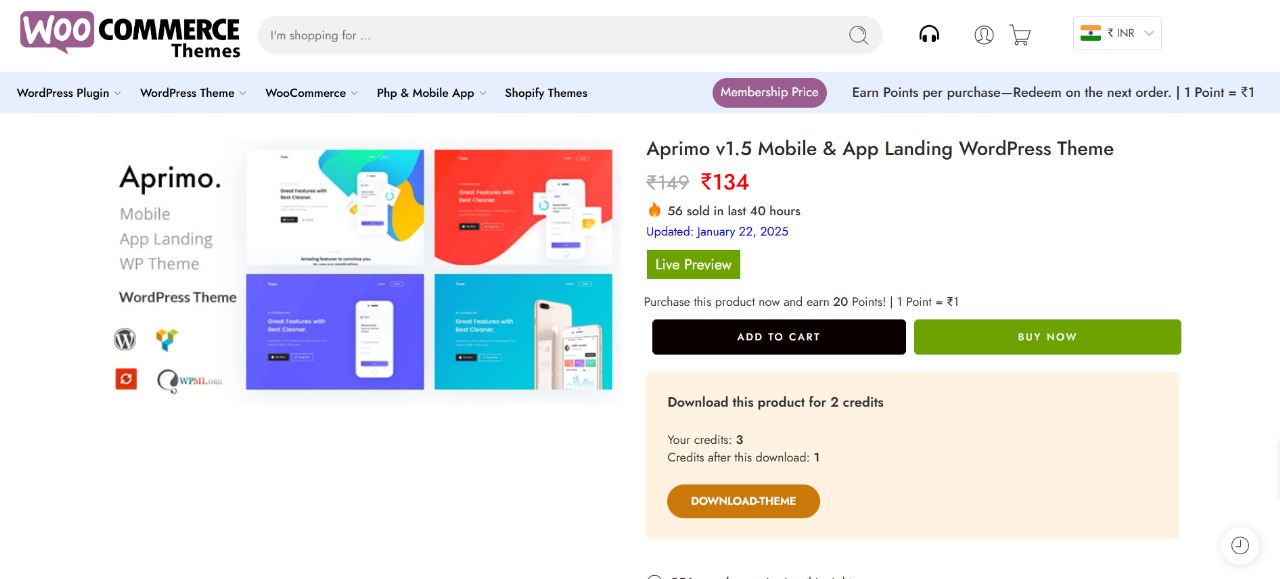The height and width of the screenshot is (579, 1280).
Task: Click the search magnifier icon
Action: coord(858,35)
